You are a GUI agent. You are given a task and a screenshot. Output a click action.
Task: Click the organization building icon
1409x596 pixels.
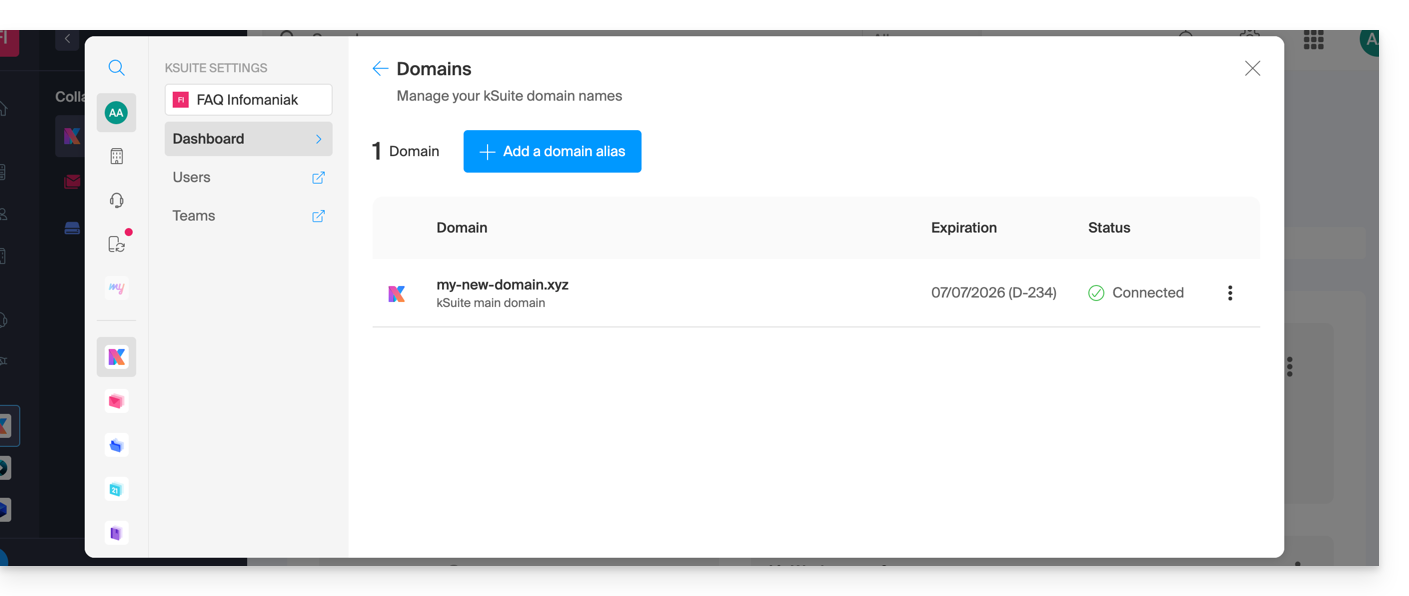pos(117,156)
